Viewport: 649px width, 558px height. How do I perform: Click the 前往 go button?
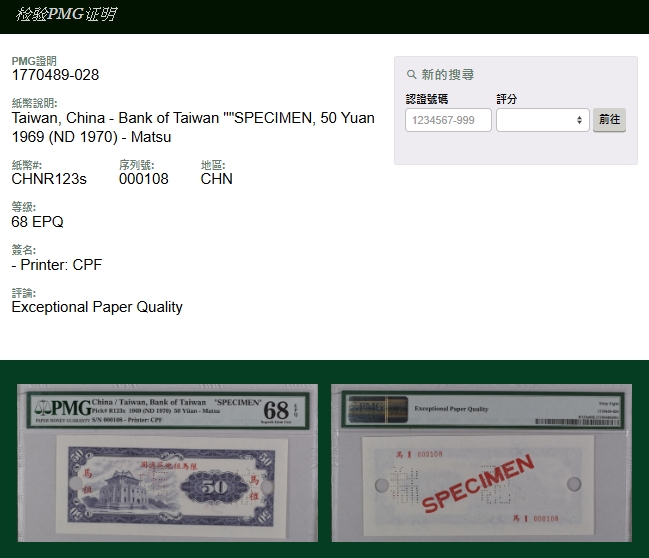[x=609, y=120]
